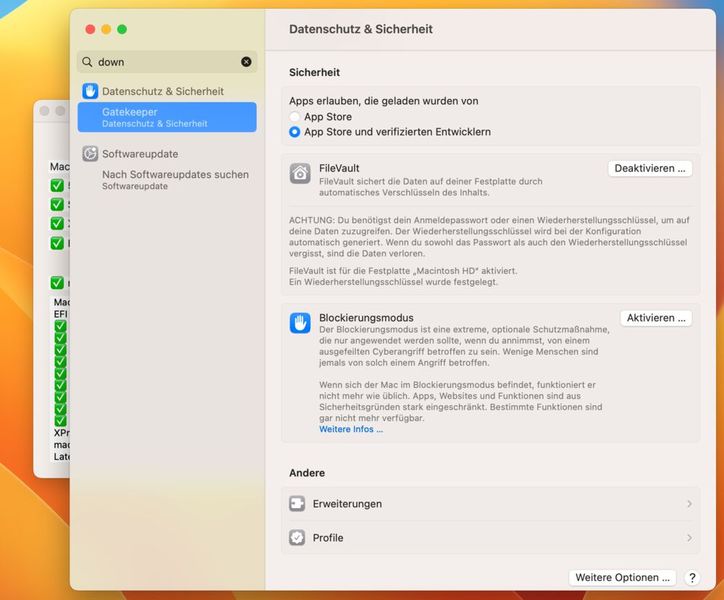Viewport: 724px width, 600px height.
Task: Click the Sicherheit section heading
Action: click(x=314, y=73)
